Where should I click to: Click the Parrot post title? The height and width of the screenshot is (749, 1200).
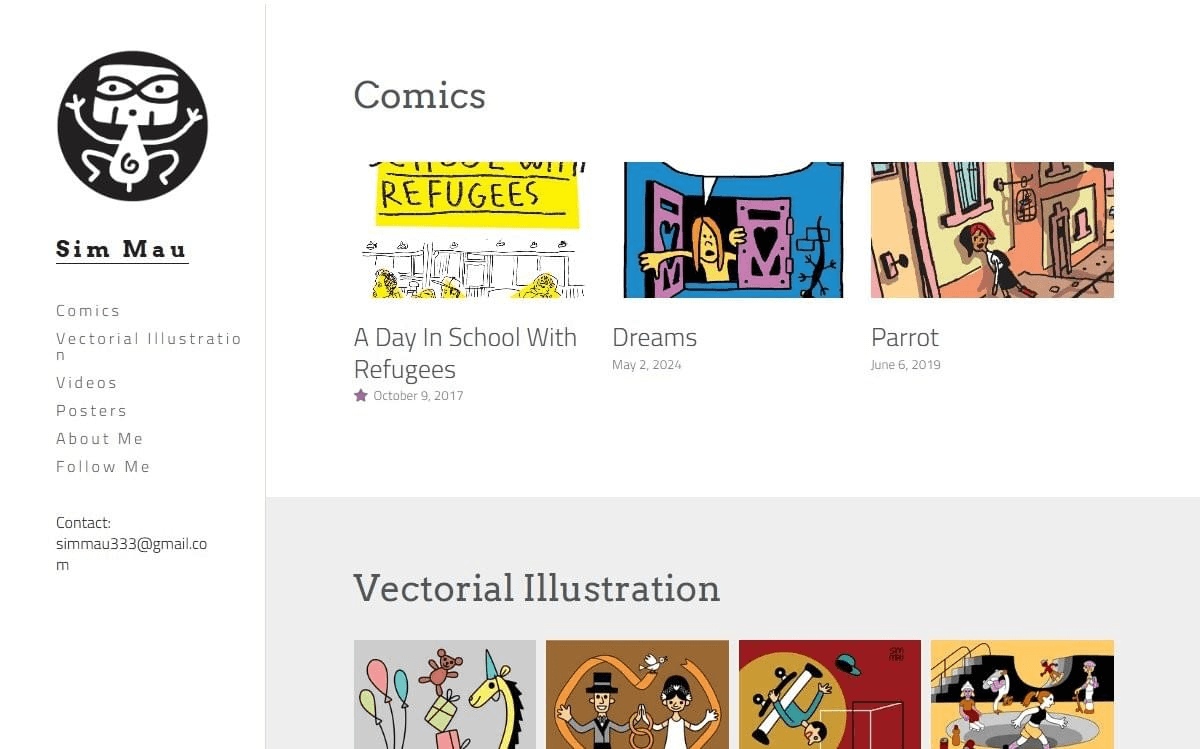click(905, 337)
